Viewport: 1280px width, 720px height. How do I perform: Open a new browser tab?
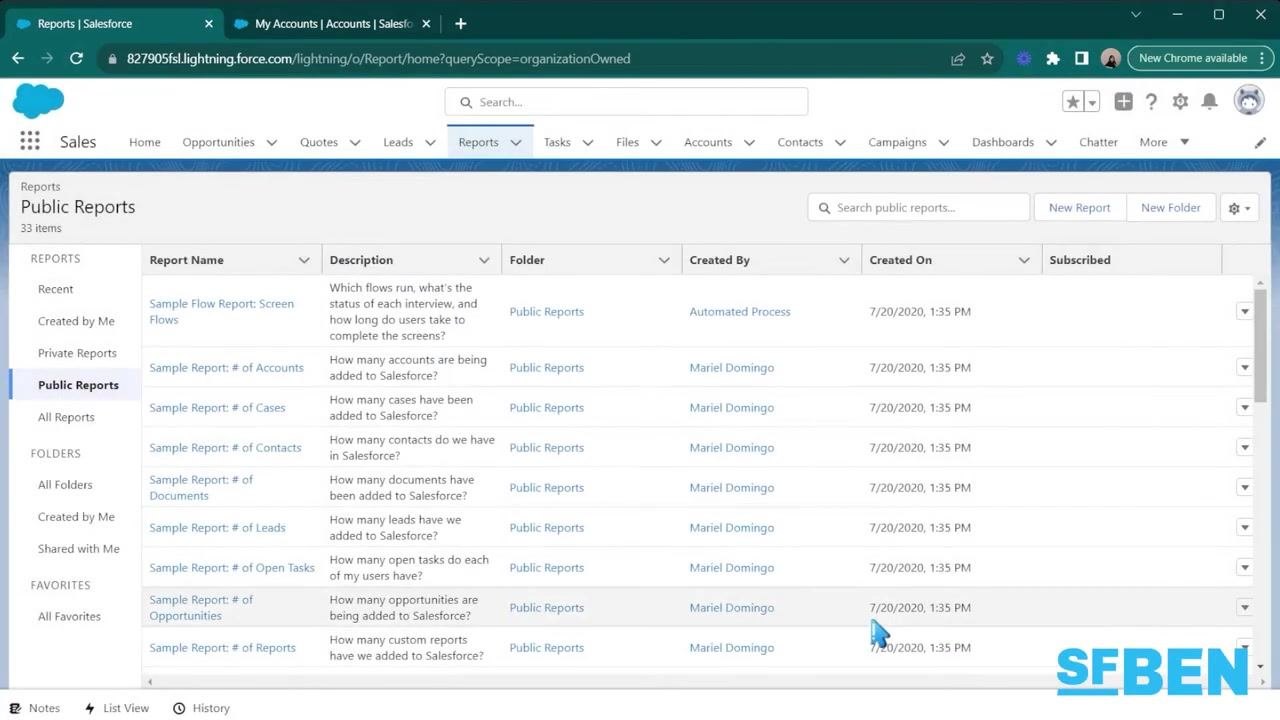pos(460,23)
